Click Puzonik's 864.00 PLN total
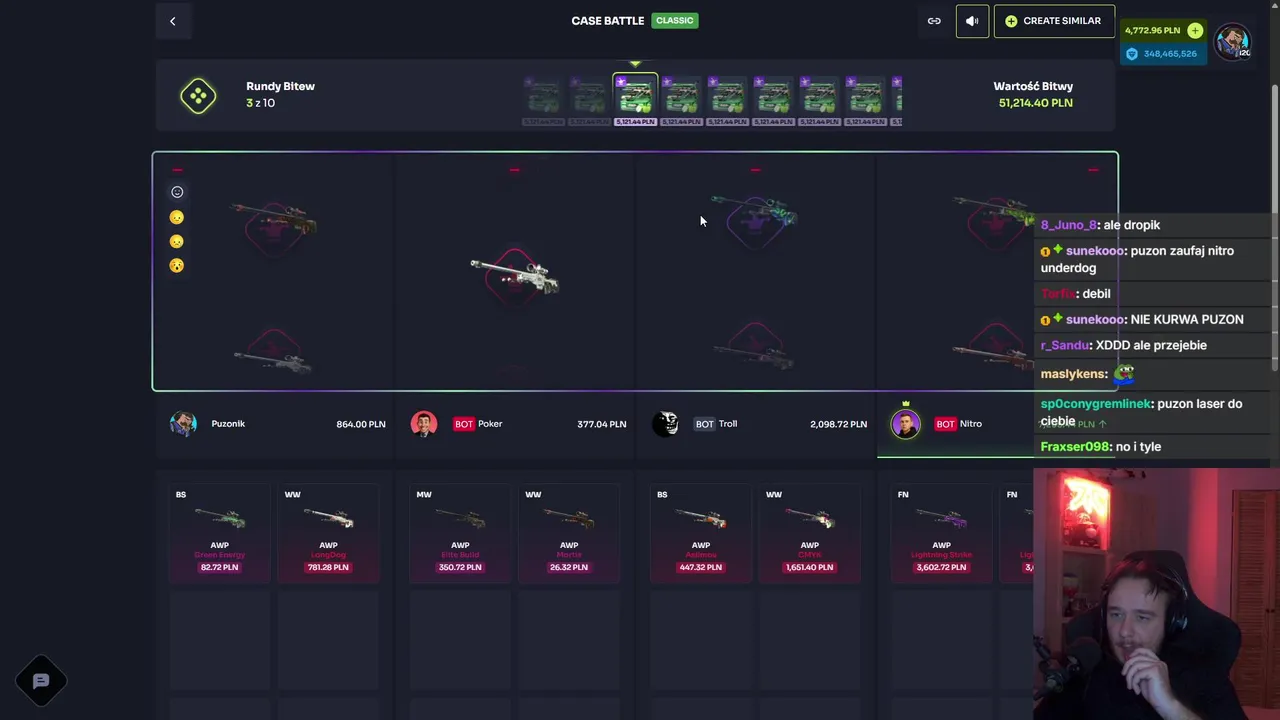 pos(361,424)
